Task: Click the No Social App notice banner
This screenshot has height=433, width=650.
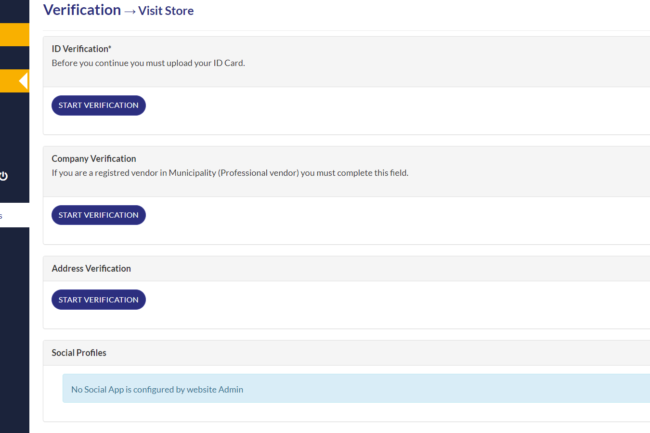Action: click(350, 389)
